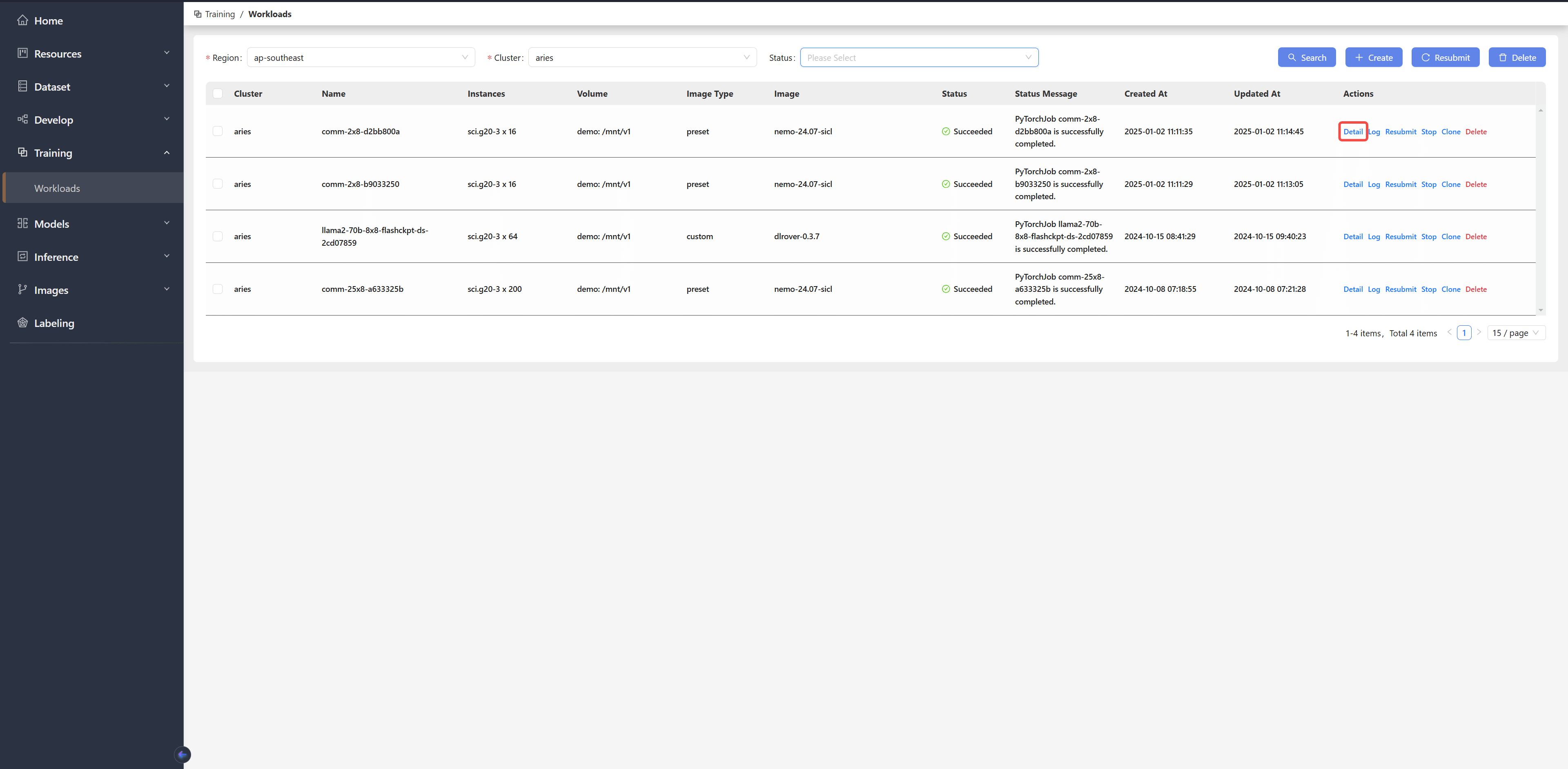The image size is (1568, 769).
Task: Check the box for comm-2x8-b9033250 row
Action: (218, 184)
